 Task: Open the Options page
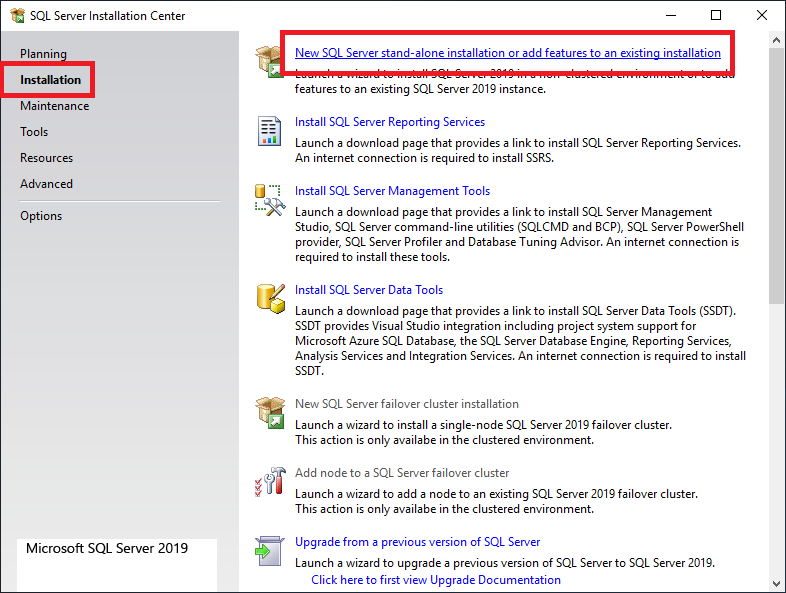point(41,216)
